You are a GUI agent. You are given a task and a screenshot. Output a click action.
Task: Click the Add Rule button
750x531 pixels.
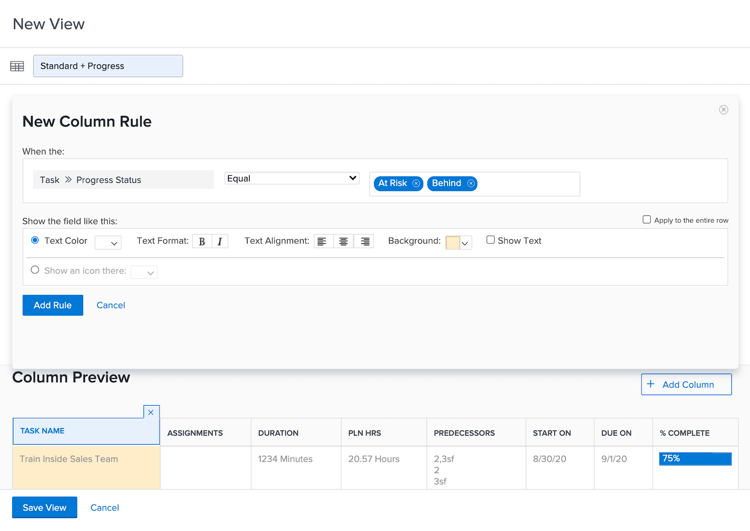[53, 305]
